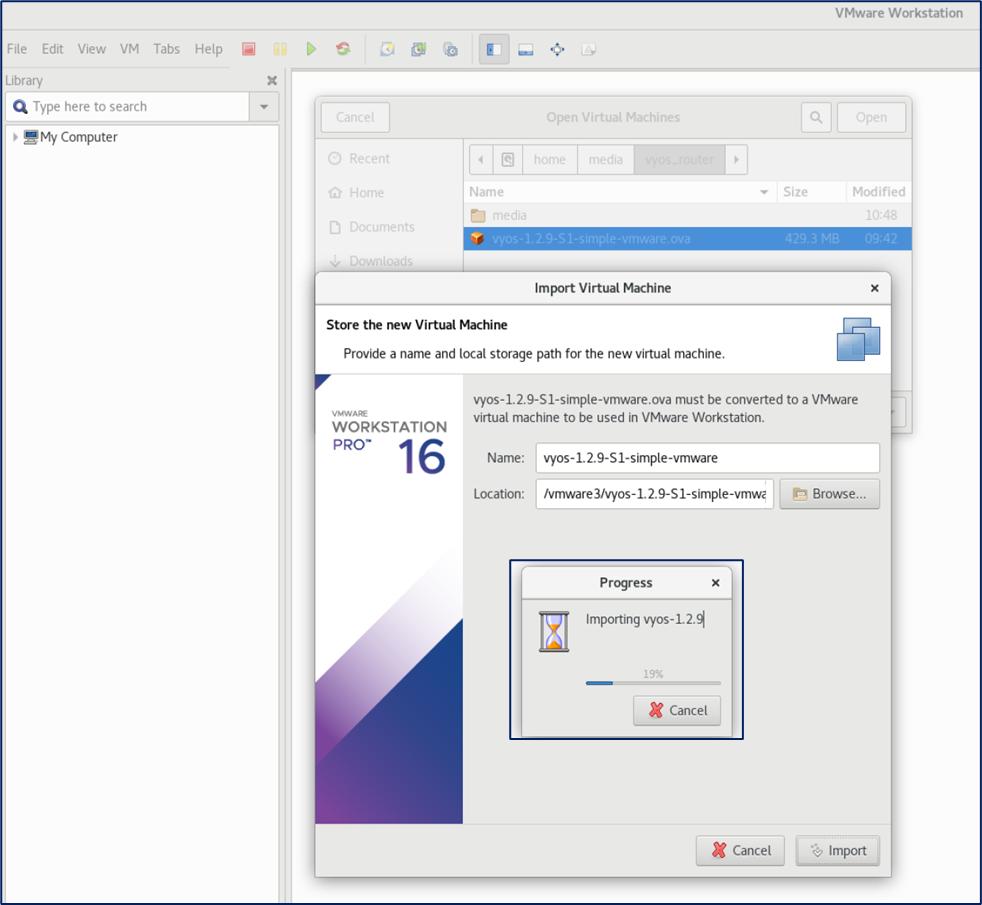Cancel the import progress dialog
Screen dimensions: 982x905
pos(677,710)
